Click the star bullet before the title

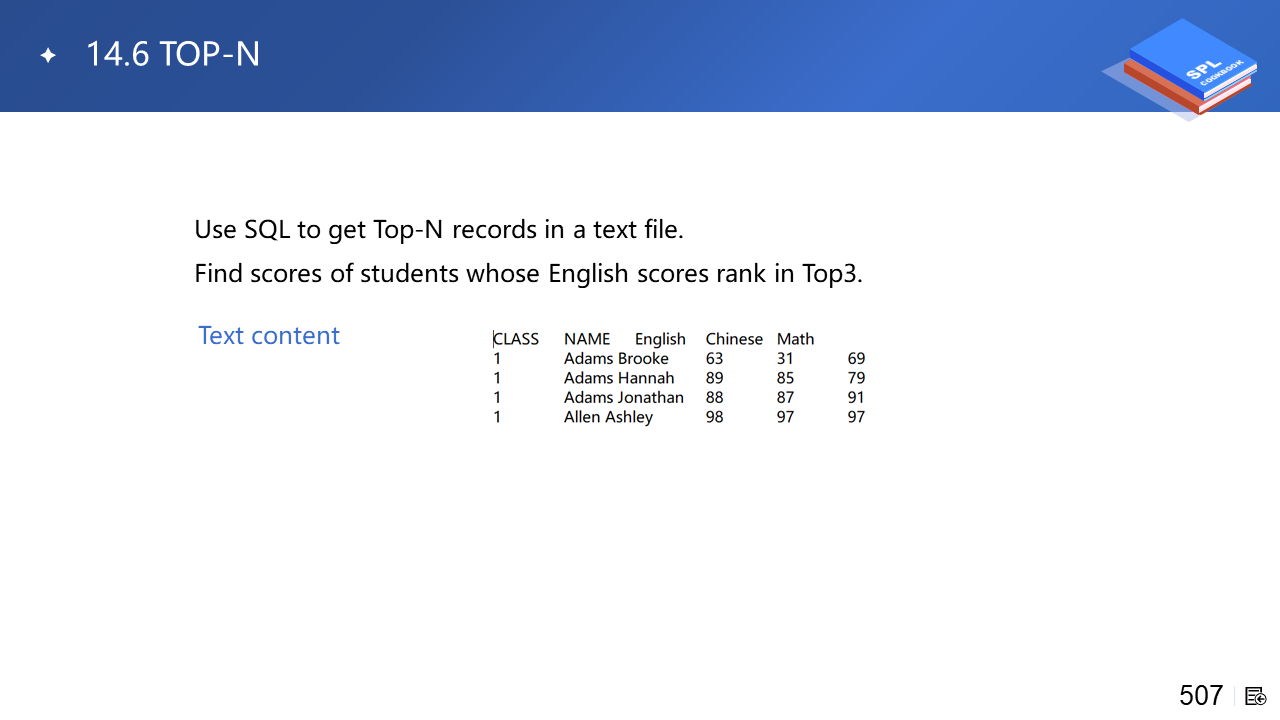(x=48, y=56)
